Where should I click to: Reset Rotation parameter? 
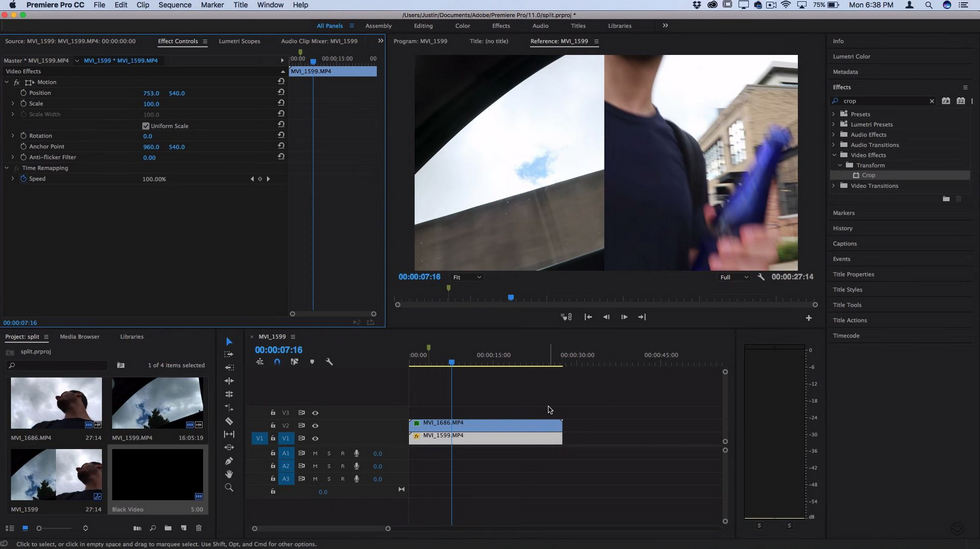281,135
